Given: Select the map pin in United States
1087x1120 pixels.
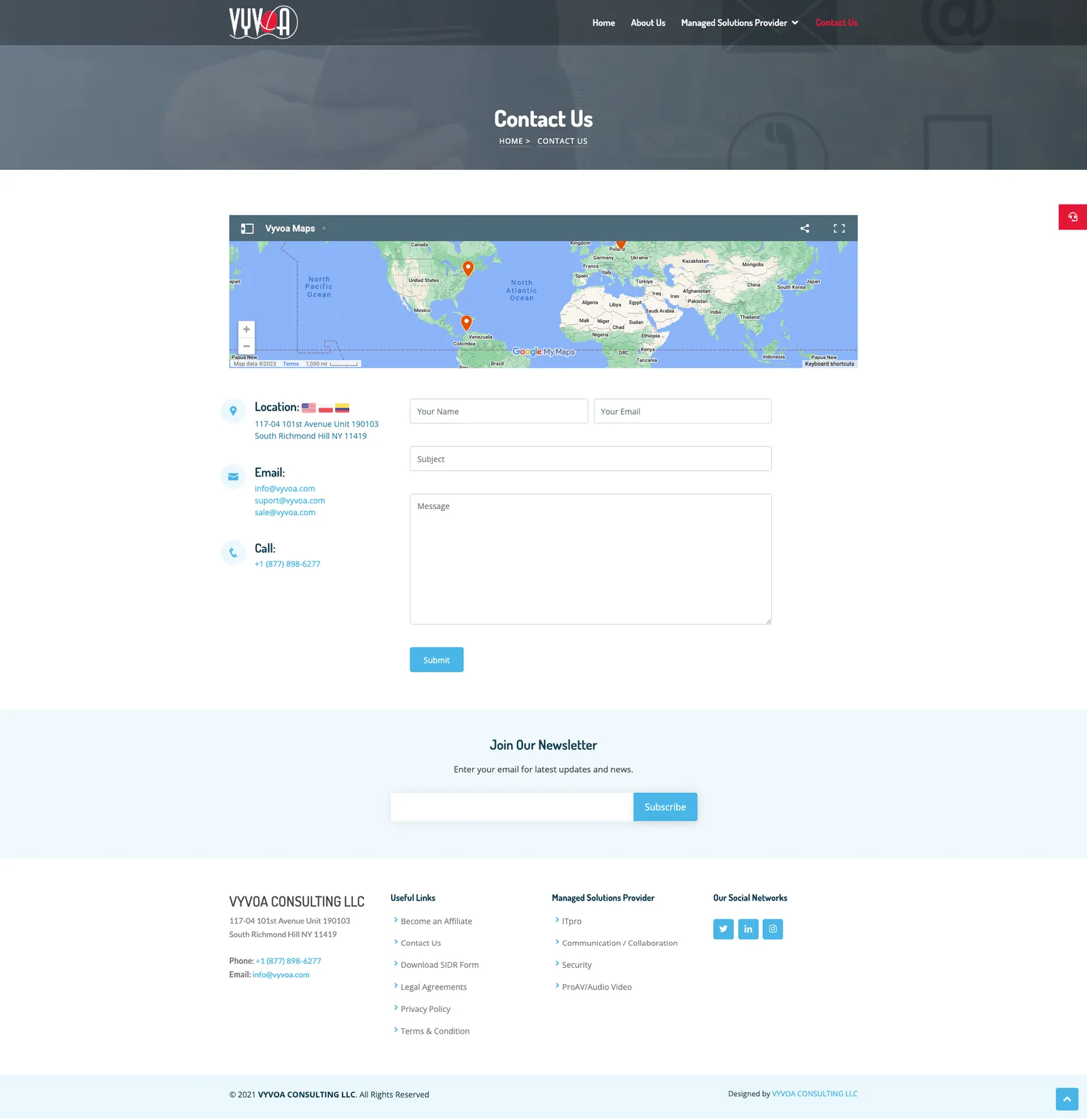Looking at the screenshot, I should [x=468, y=268].
